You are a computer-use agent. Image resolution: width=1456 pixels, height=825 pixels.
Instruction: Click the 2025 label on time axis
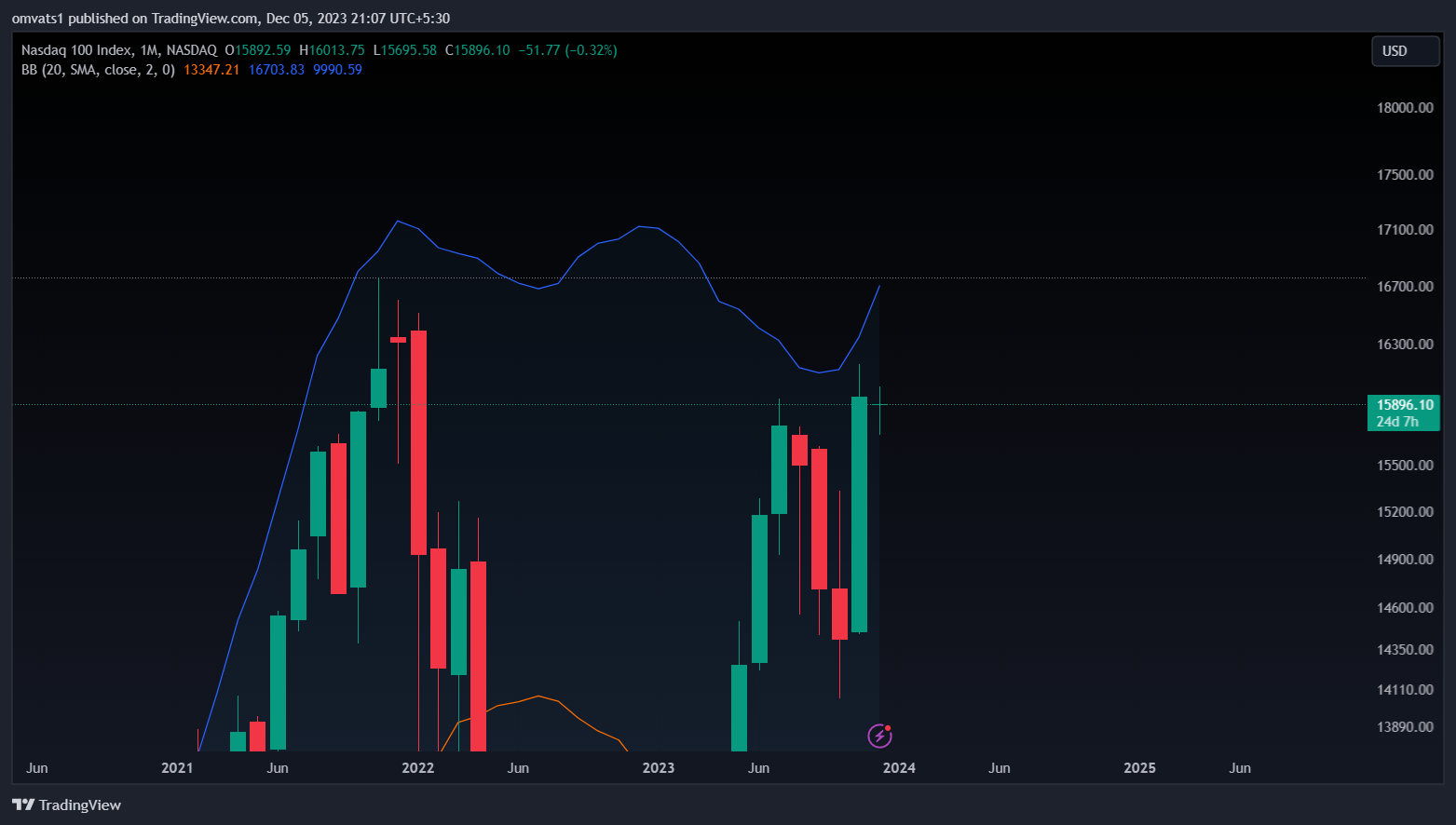point(1139,768)
